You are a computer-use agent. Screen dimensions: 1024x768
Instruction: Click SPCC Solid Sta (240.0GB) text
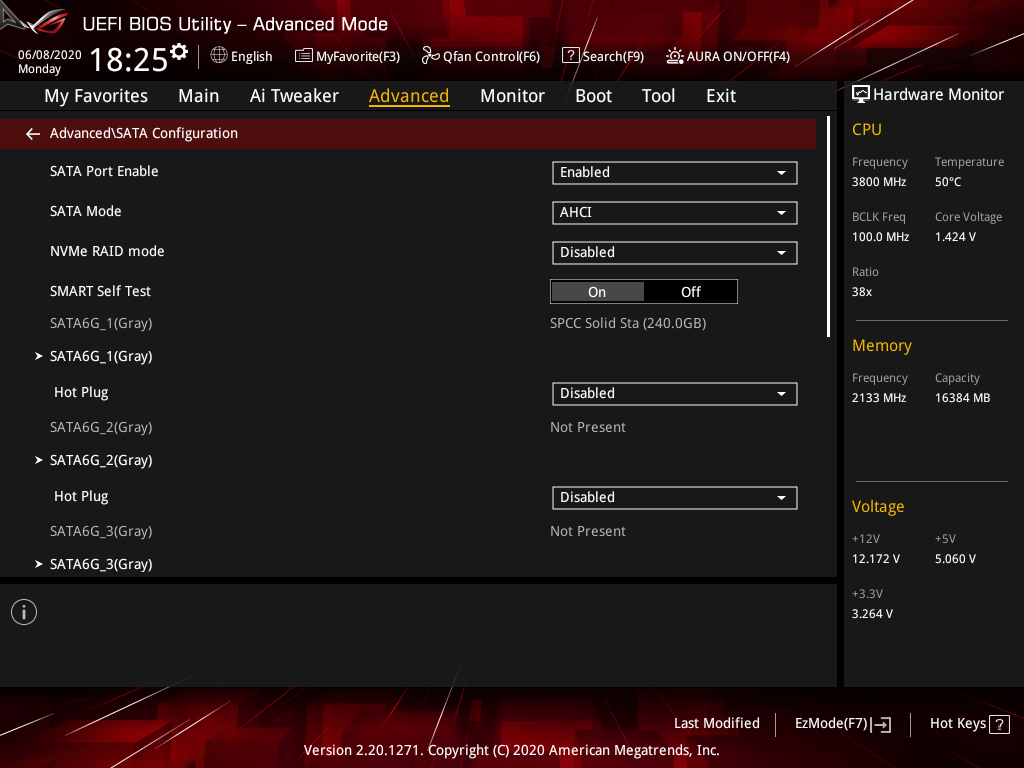[628, 323]
